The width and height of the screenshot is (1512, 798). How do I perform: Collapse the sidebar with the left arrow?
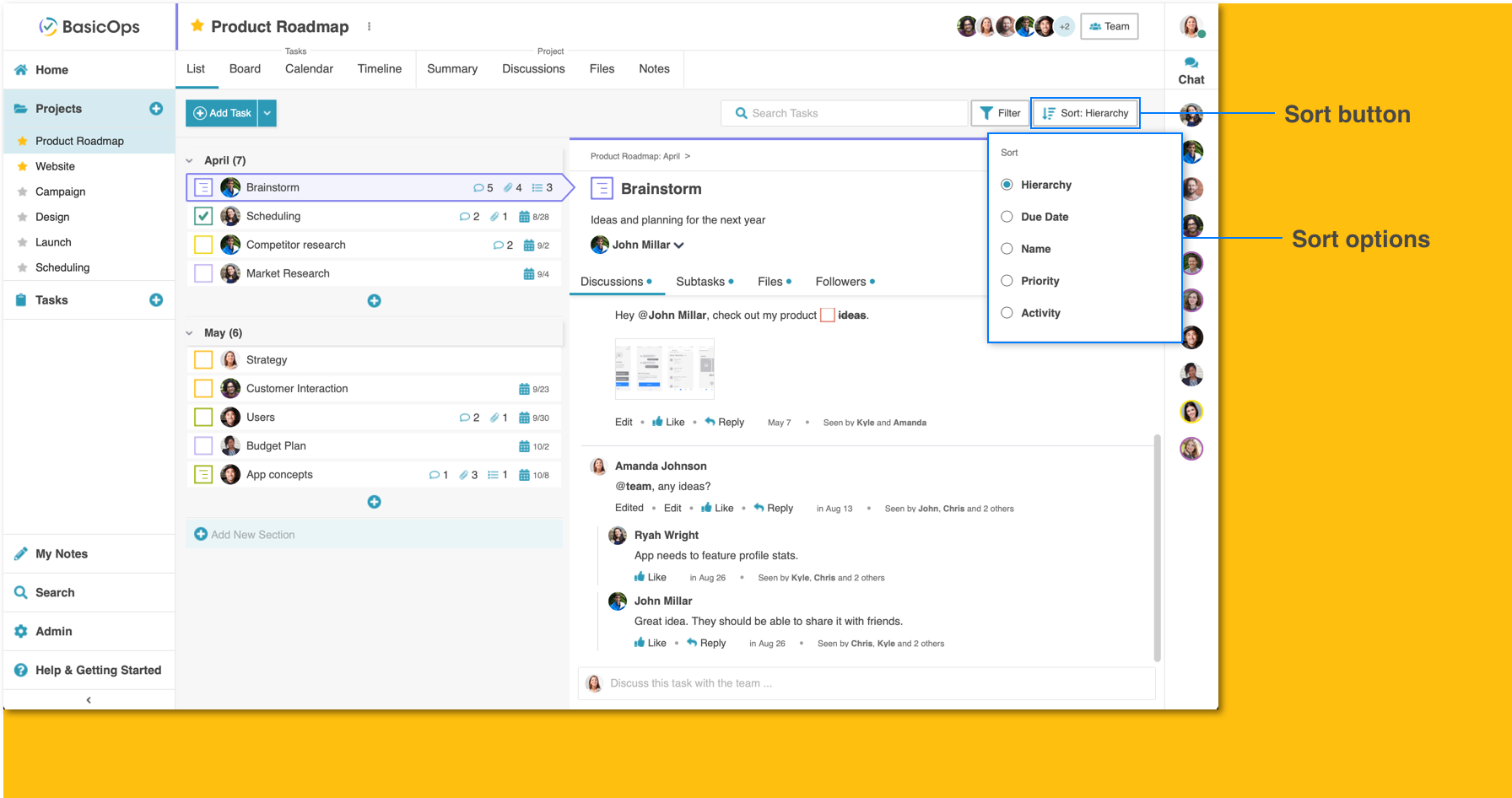[x=89, y=700]
